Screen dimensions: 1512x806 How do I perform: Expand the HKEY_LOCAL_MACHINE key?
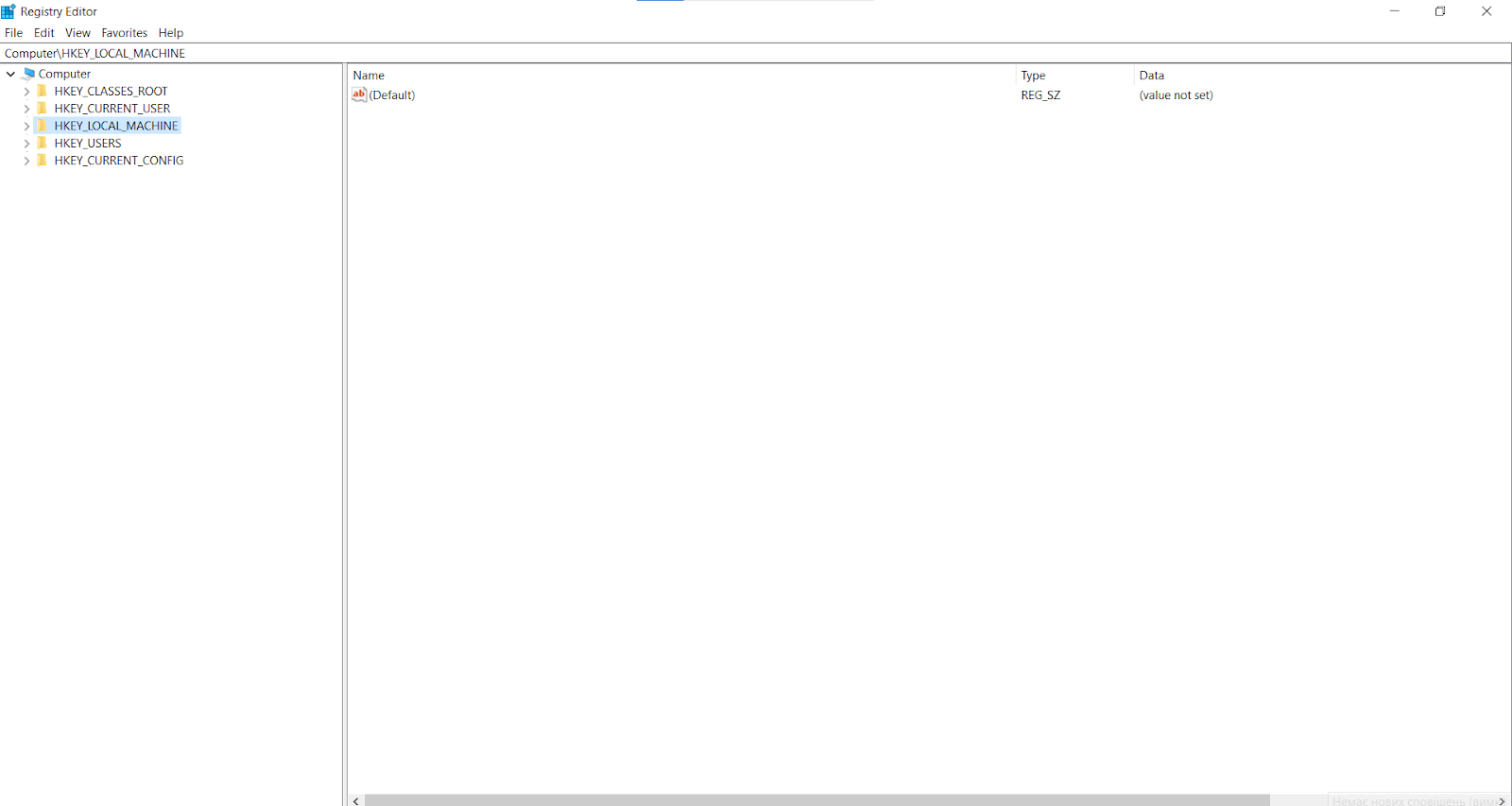click(x=26, y=126)
